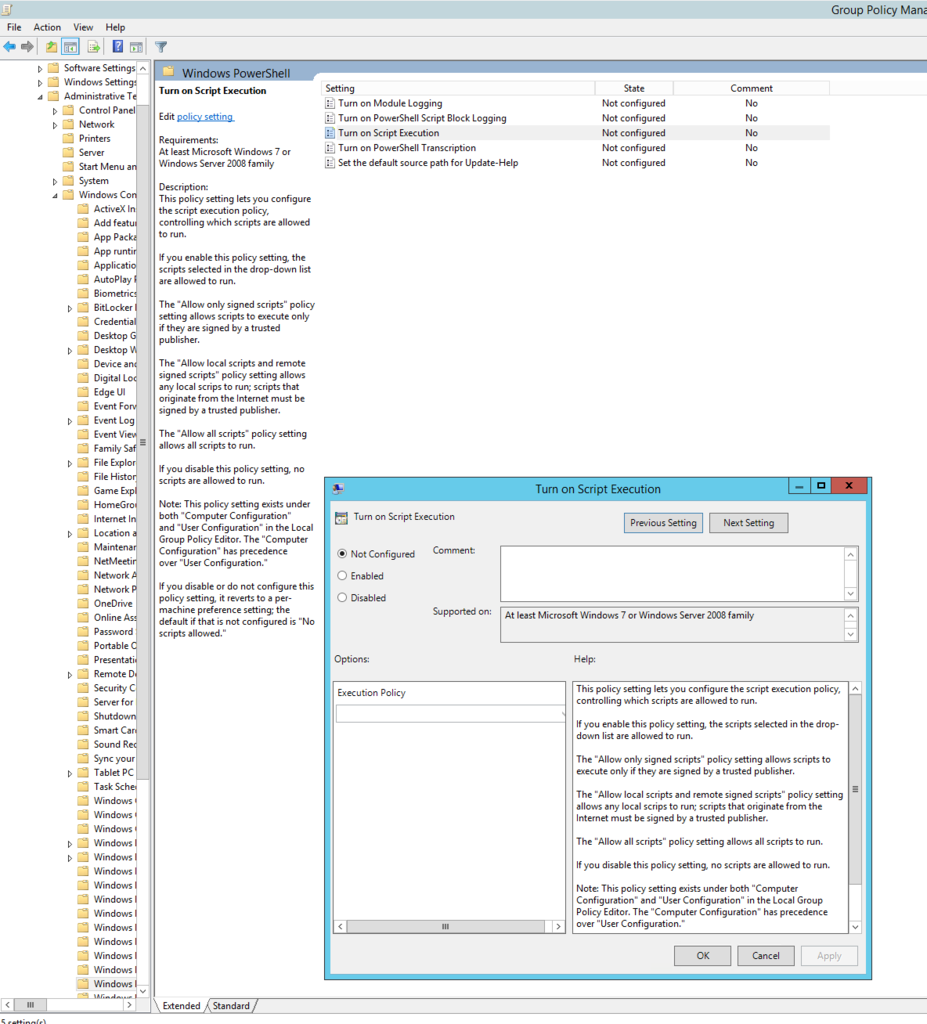Click the Next Setting button
The width and height of the screenshot is (927, 1024).
tap(749, 522)
